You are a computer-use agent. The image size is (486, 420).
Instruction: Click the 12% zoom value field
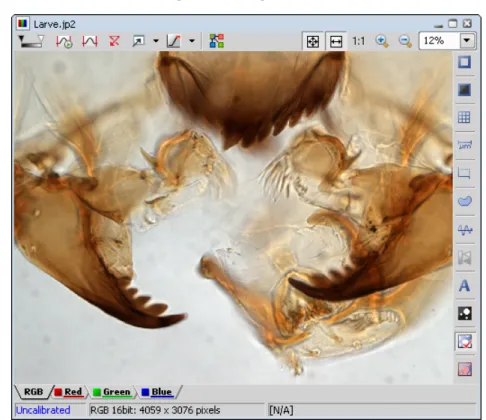pos(439,41)
